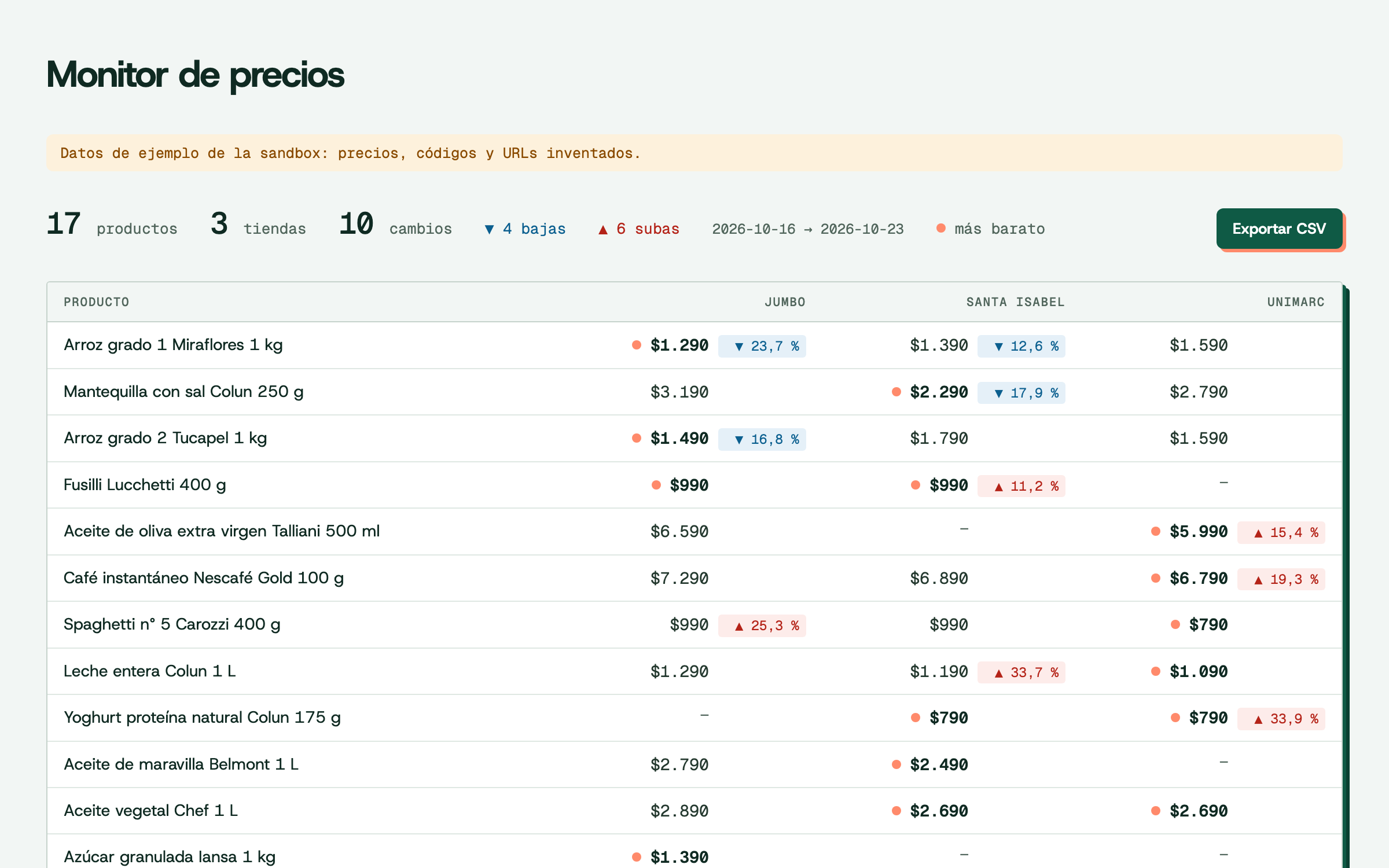The width and height of the screenshot is (1389, 868).
Task: Click the 15,4 % rise badge
Action: (x=1281, y=532)
